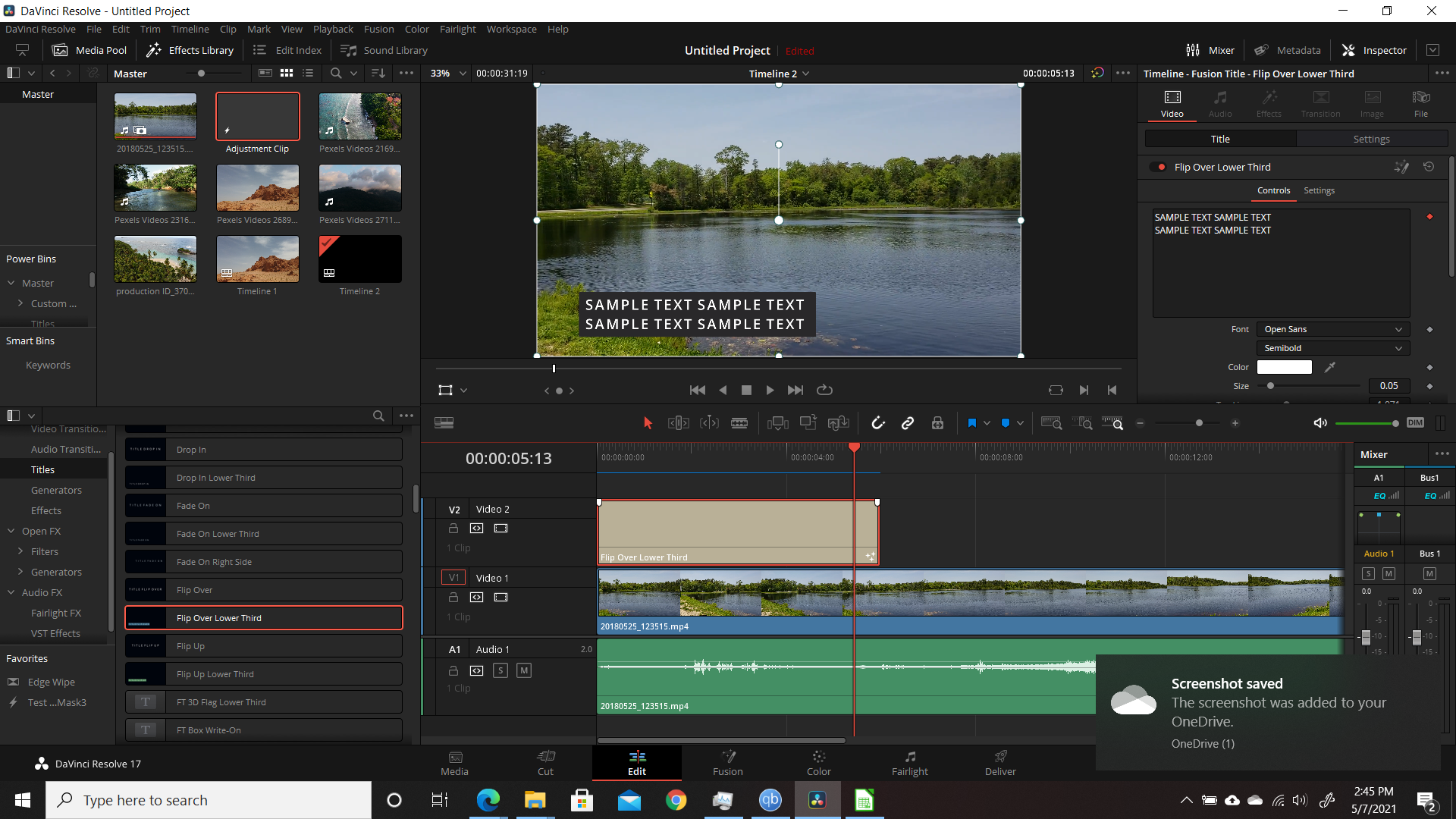Pick text color with eyedropper icon
This screenshot has height=819, width=1456.
(1330, 367)
